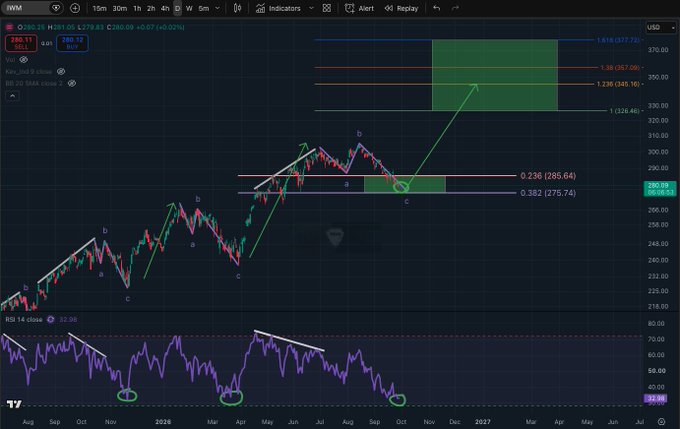Open the USD currency dropdown

[x=661, y=27]
